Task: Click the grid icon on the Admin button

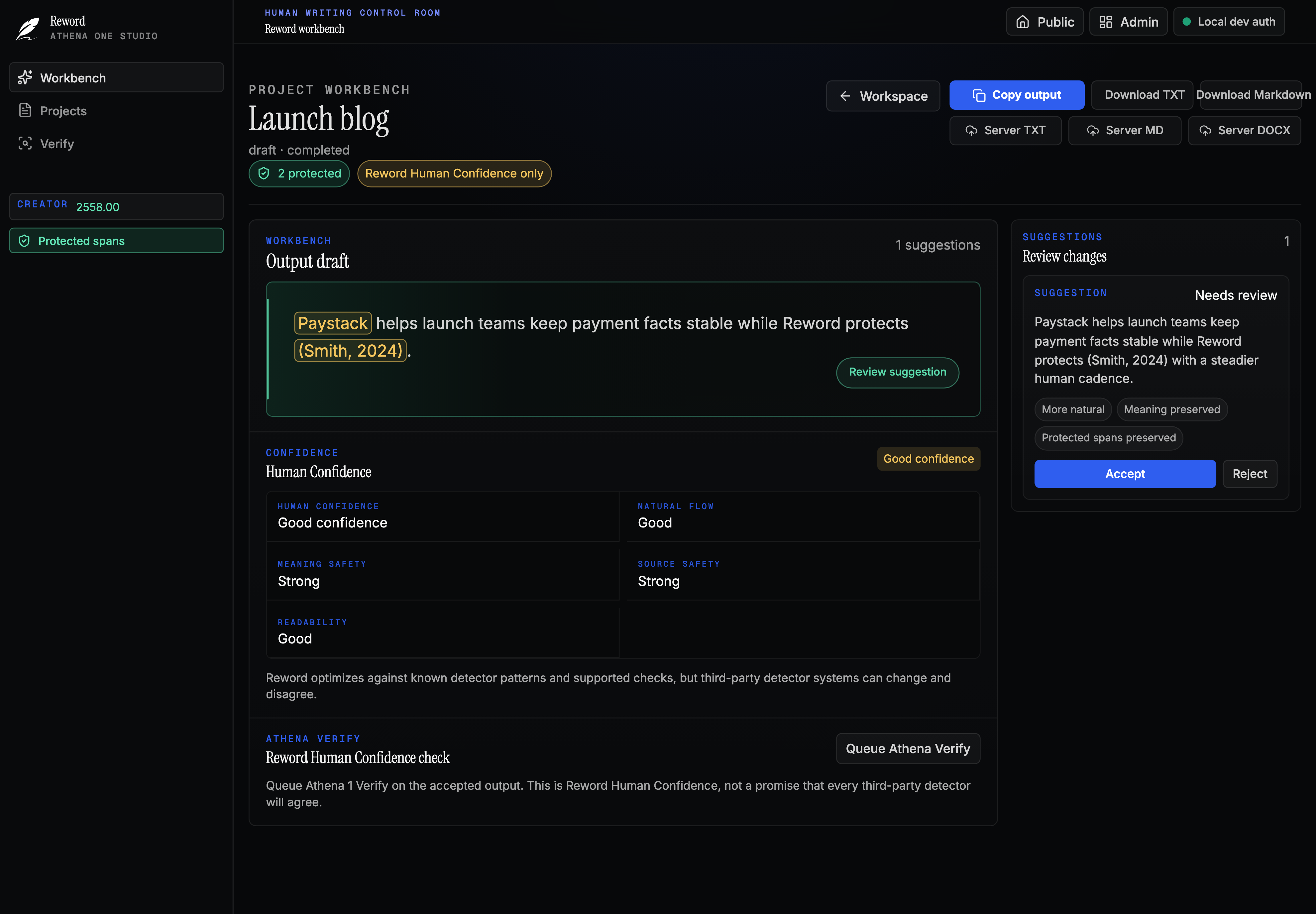Action: pyautogui.click(x=1105, y=22)
